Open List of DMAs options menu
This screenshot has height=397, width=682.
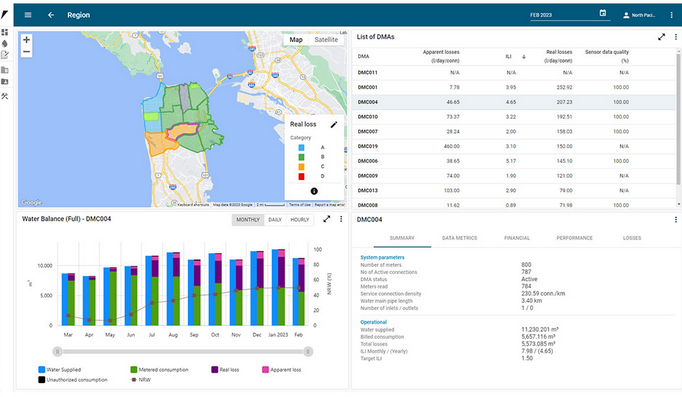(x=675, y=37)
